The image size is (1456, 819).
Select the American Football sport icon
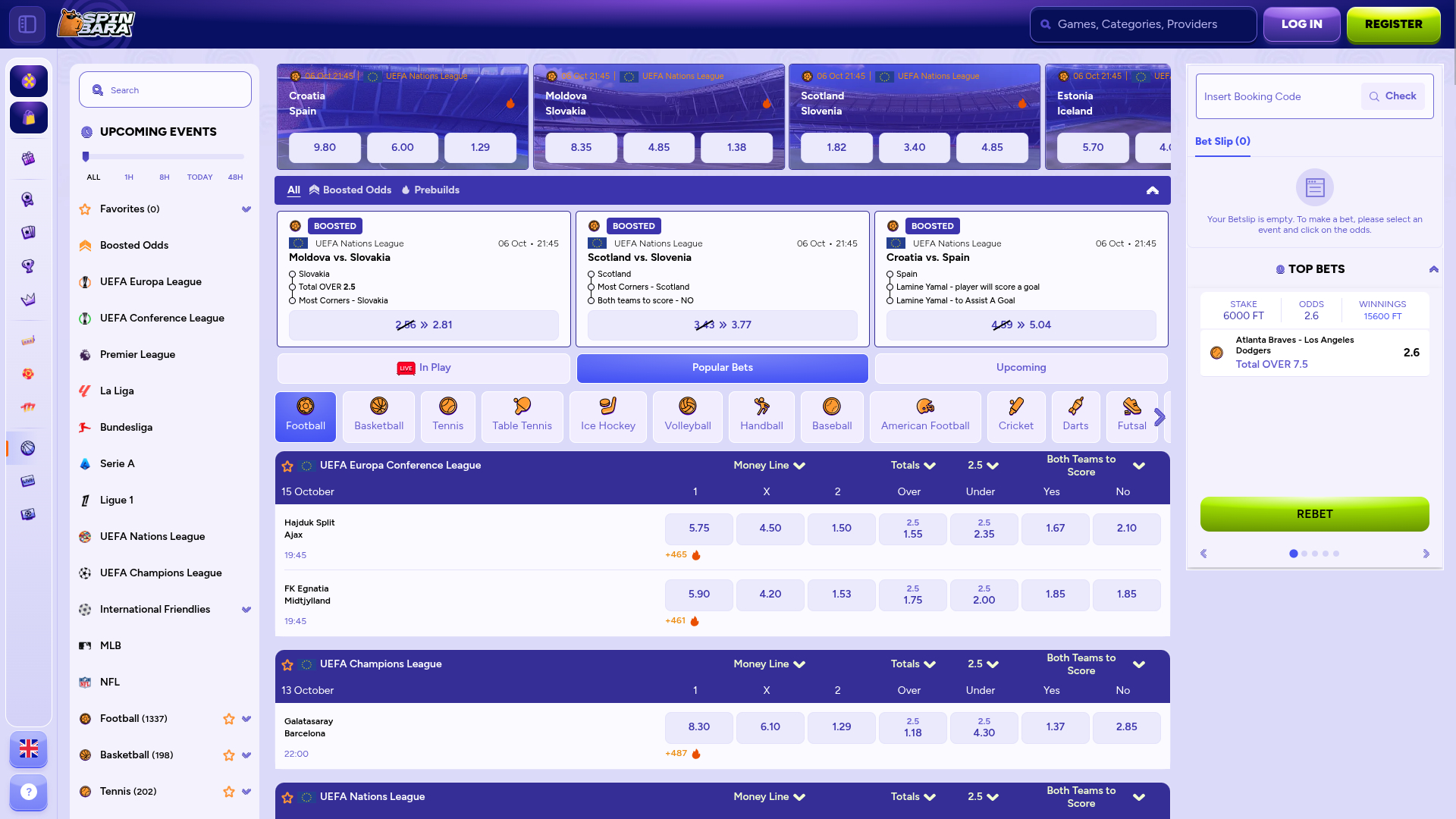pos(925,416)
